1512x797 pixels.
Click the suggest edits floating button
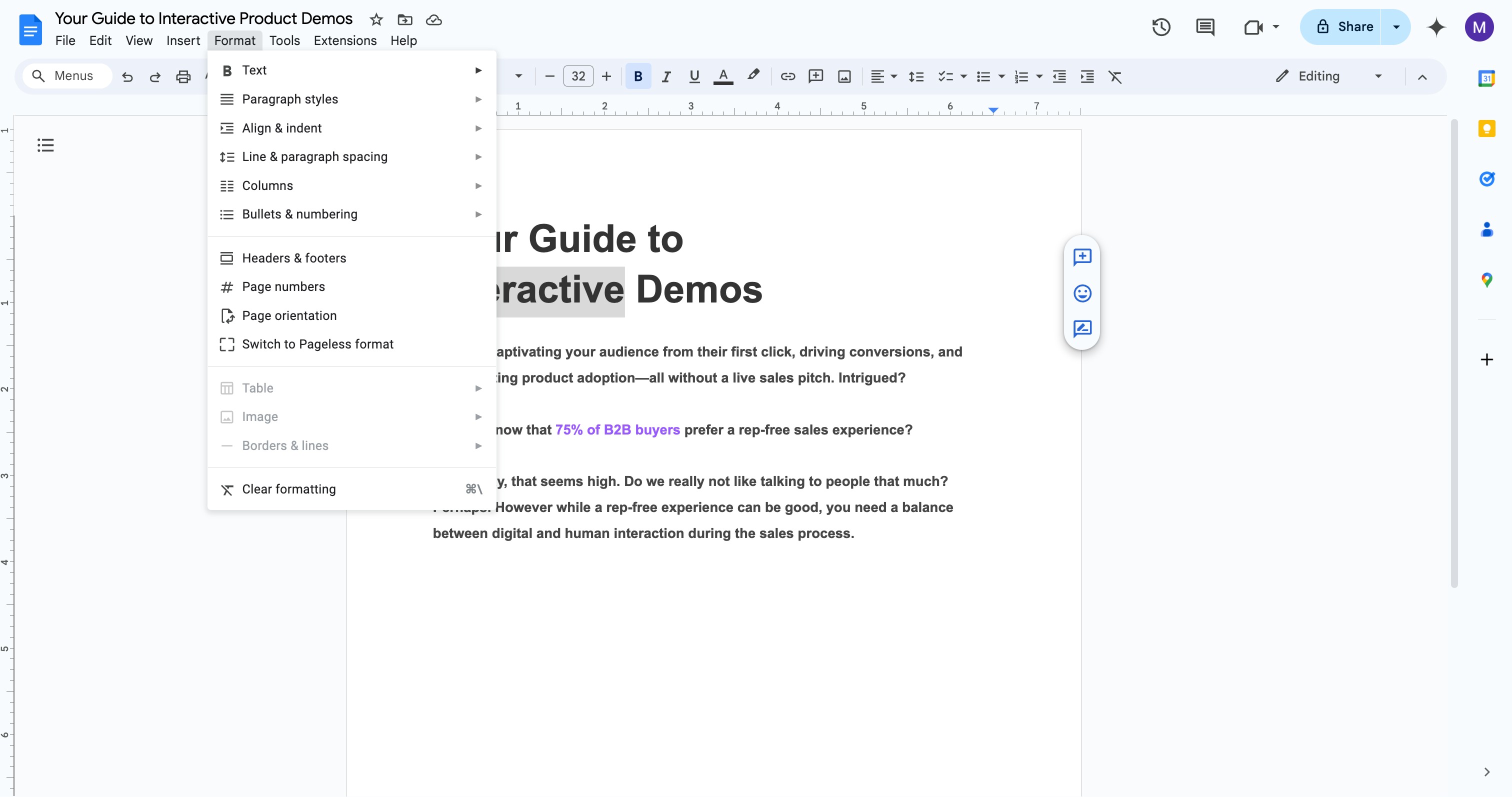(x=1082, y=328)
